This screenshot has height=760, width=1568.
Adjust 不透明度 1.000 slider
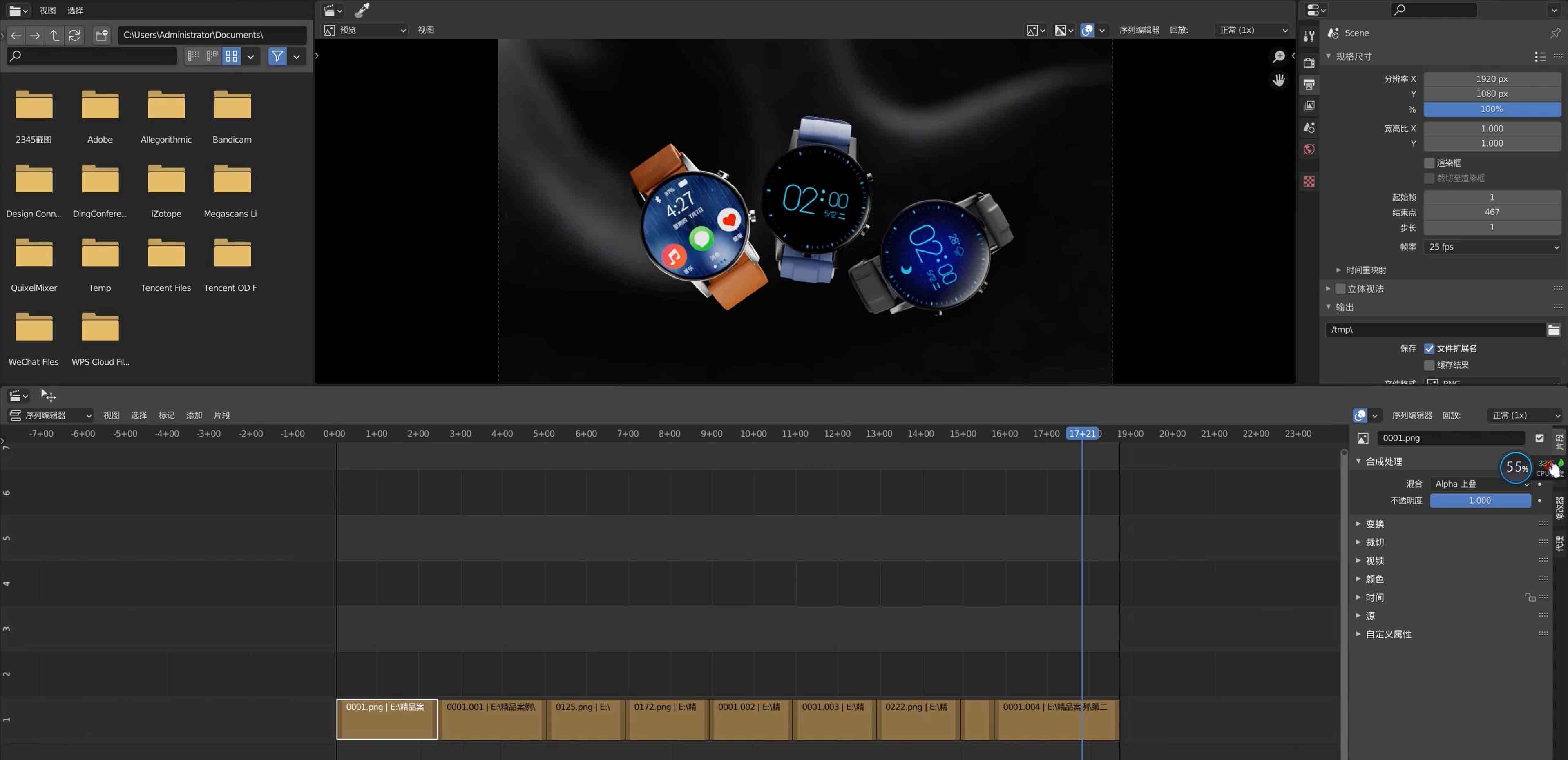coord(1480,500)
